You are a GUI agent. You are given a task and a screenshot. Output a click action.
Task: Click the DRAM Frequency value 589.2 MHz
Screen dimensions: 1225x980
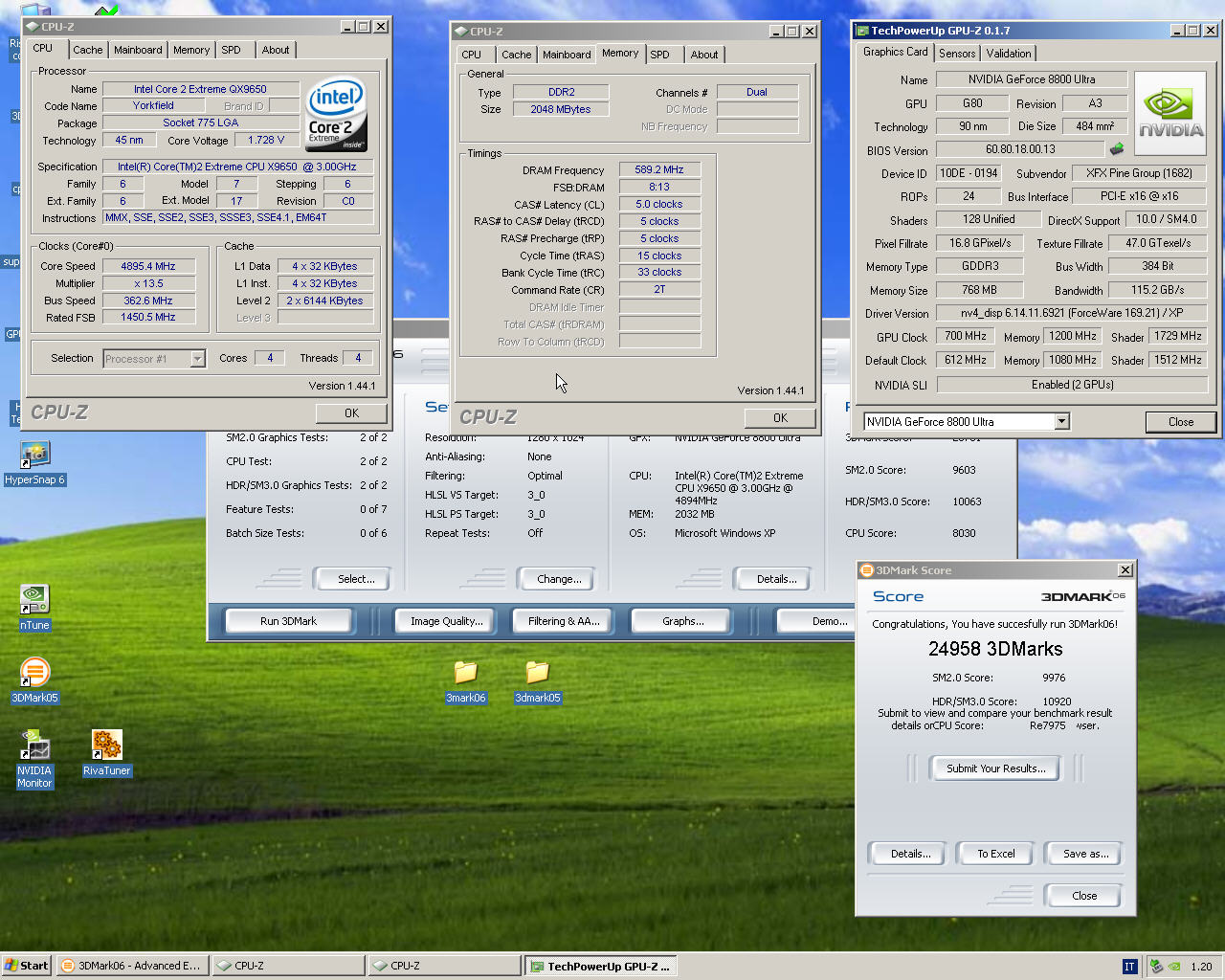click(660, 170)
